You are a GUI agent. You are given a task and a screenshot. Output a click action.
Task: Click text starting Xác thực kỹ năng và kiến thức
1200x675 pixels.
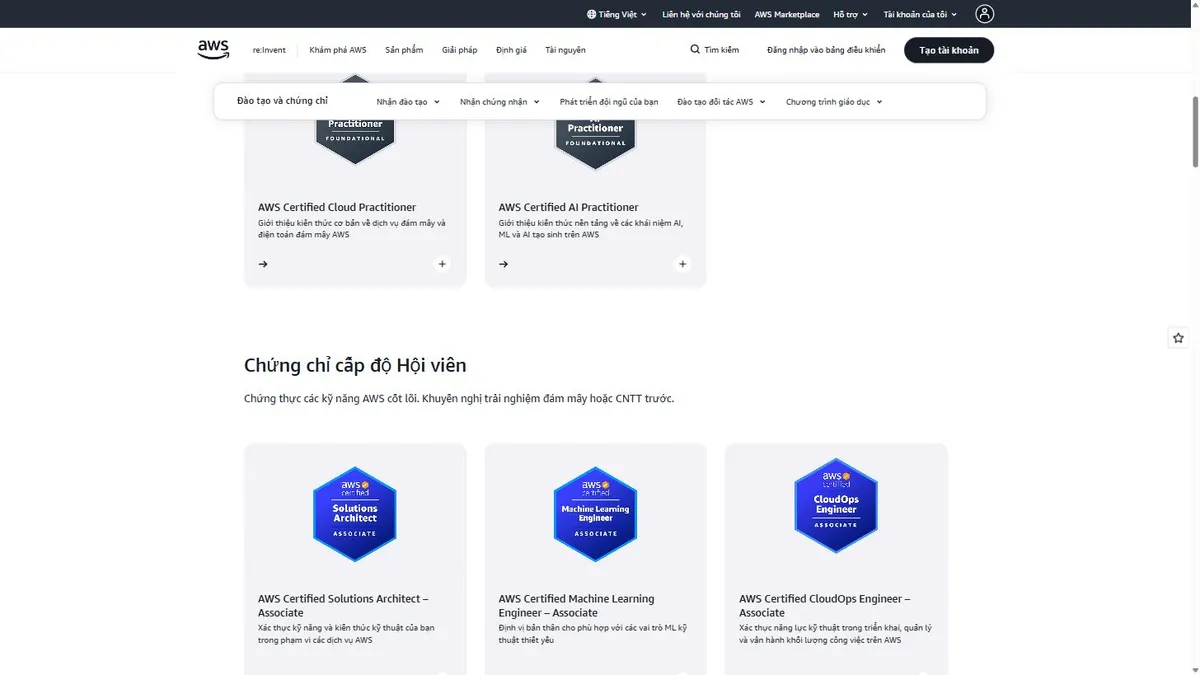click(x=346, y=634)
